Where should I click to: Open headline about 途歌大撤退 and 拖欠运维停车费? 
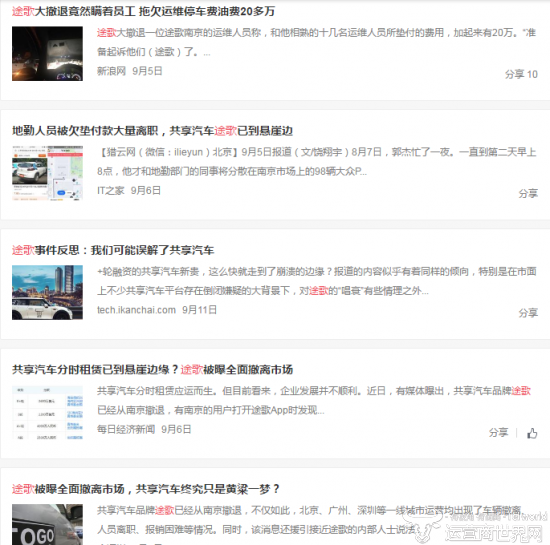coord(143,11)
